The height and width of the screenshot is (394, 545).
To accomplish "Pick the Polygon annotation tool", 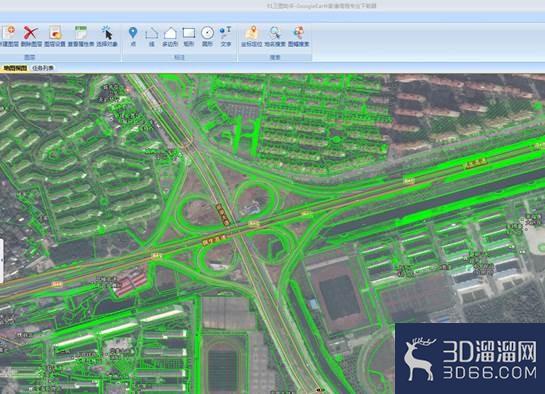I will (x=170, y=36).
